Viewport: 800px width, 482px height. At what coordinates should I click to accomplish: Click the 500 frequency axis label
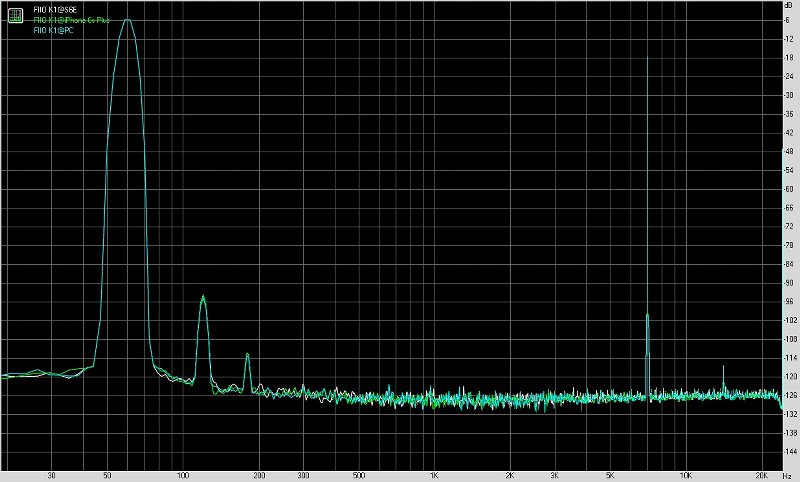[x=358, y=476]
